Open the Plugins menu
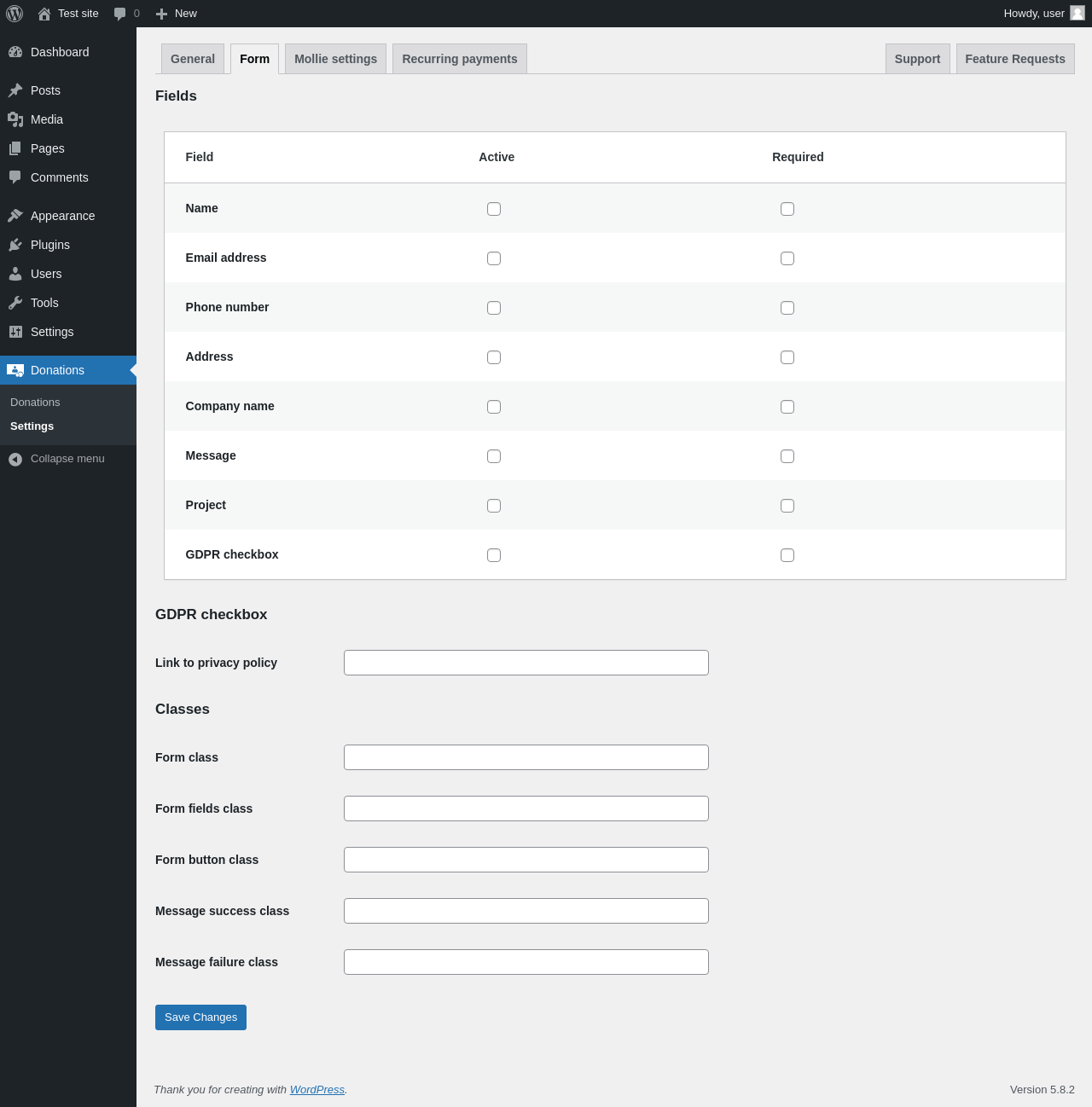1092x1107 pixels. (x=68, y=245)
